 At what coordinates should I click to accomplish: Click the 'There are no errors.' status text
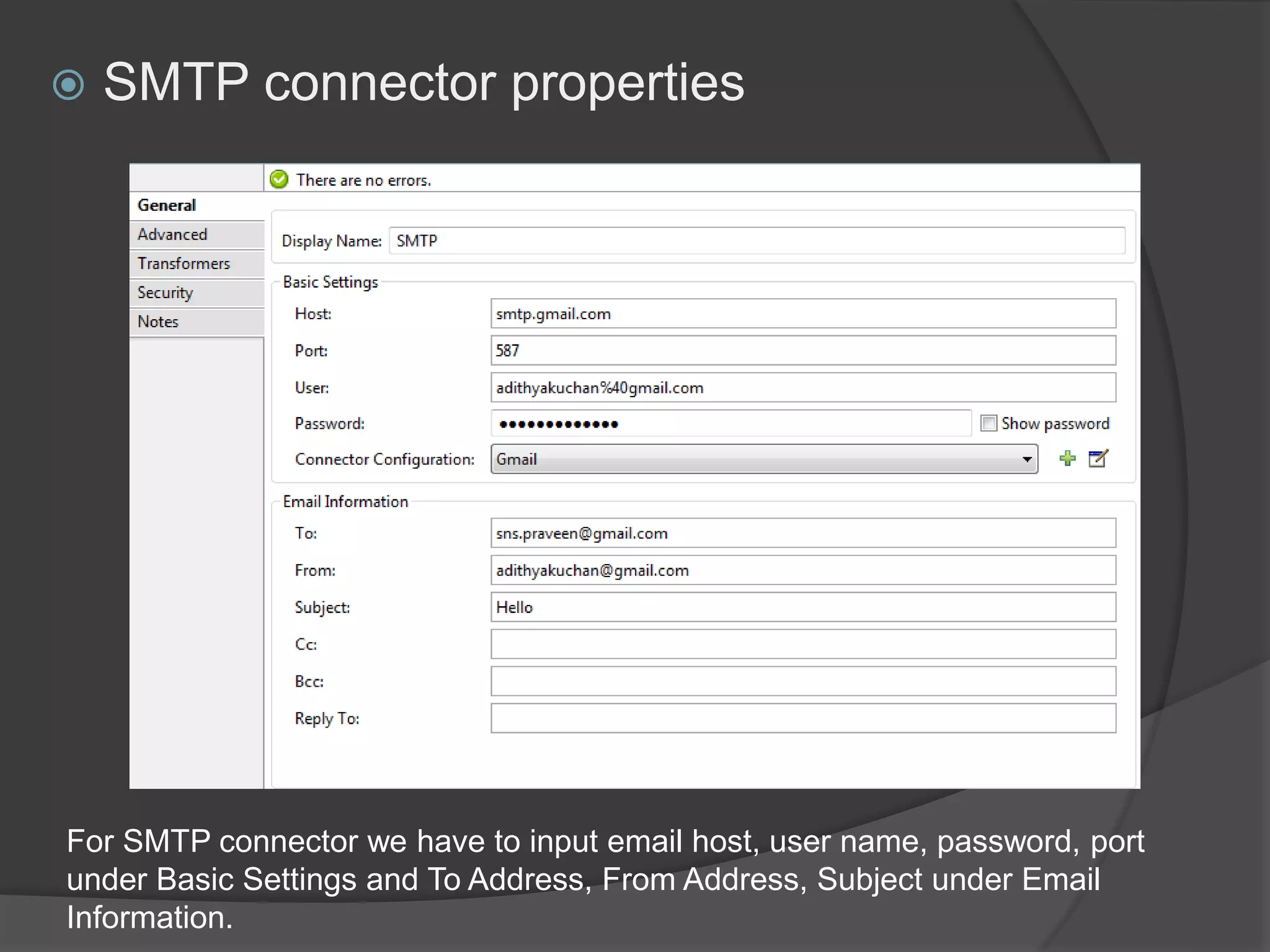pos(363,180)
